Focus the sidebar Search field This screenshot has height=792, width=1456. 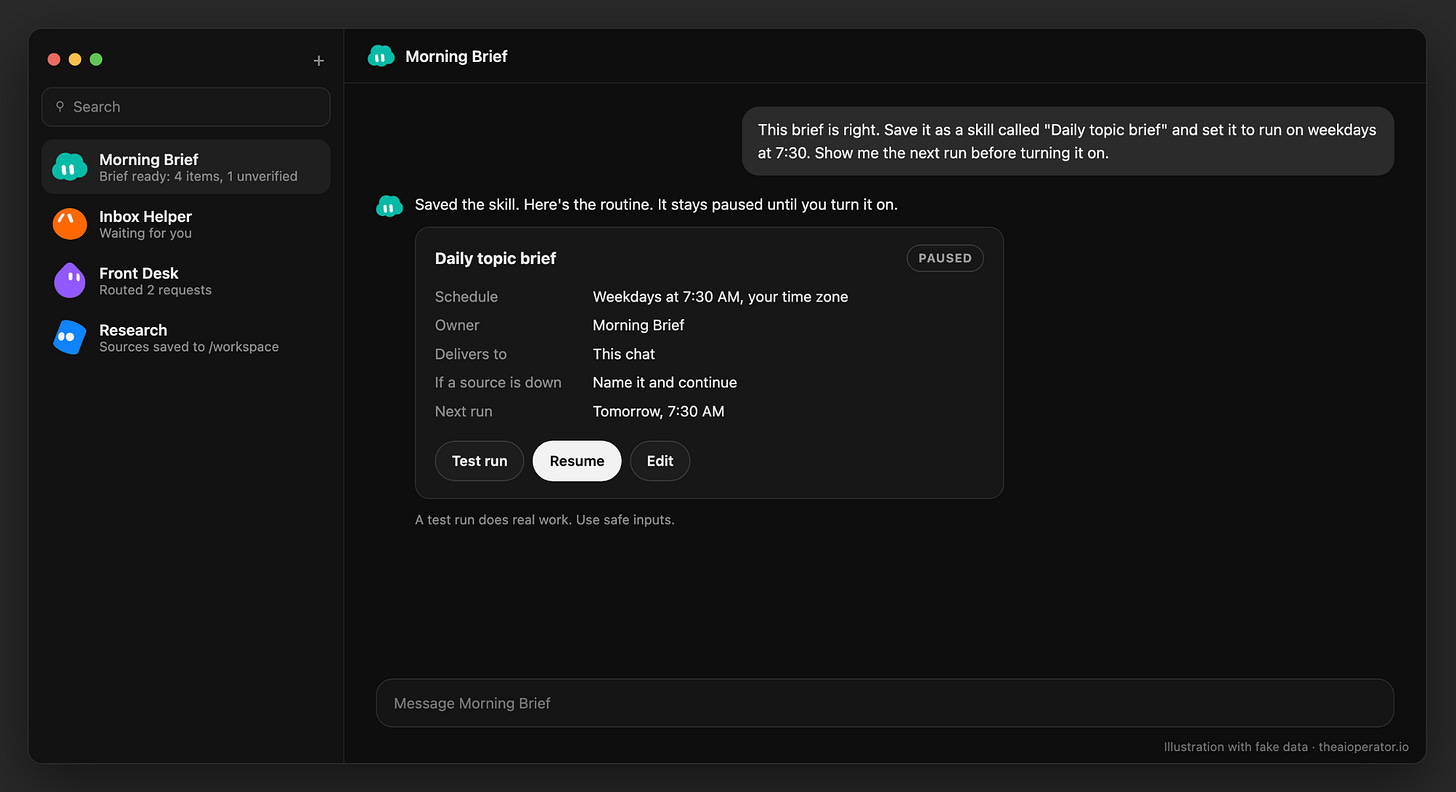coord(186,107)
